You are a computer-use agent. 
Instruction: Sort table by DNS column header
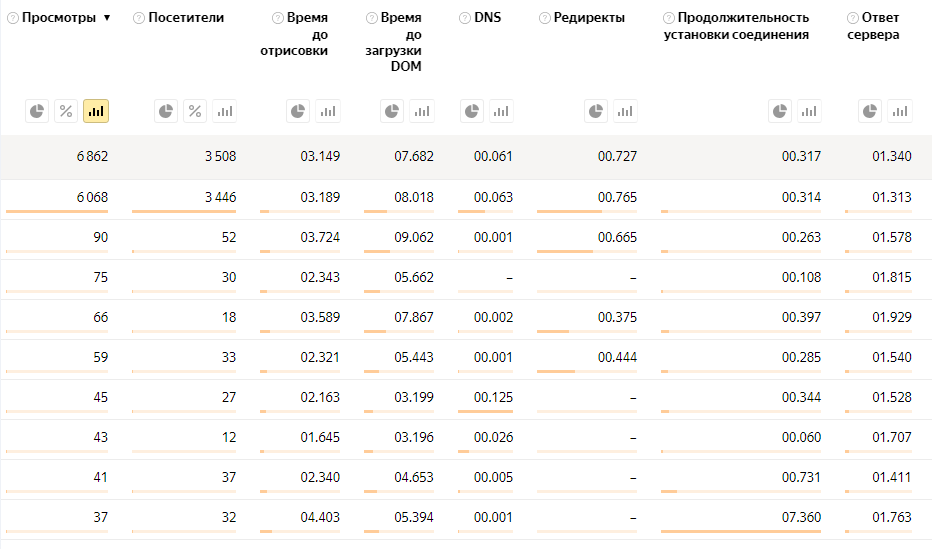488,18
